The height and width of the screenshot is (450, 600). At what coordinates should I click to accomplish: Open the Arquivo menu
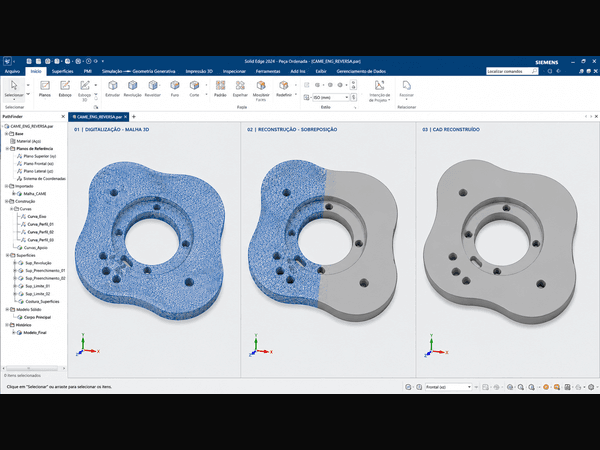click(12, 71)
